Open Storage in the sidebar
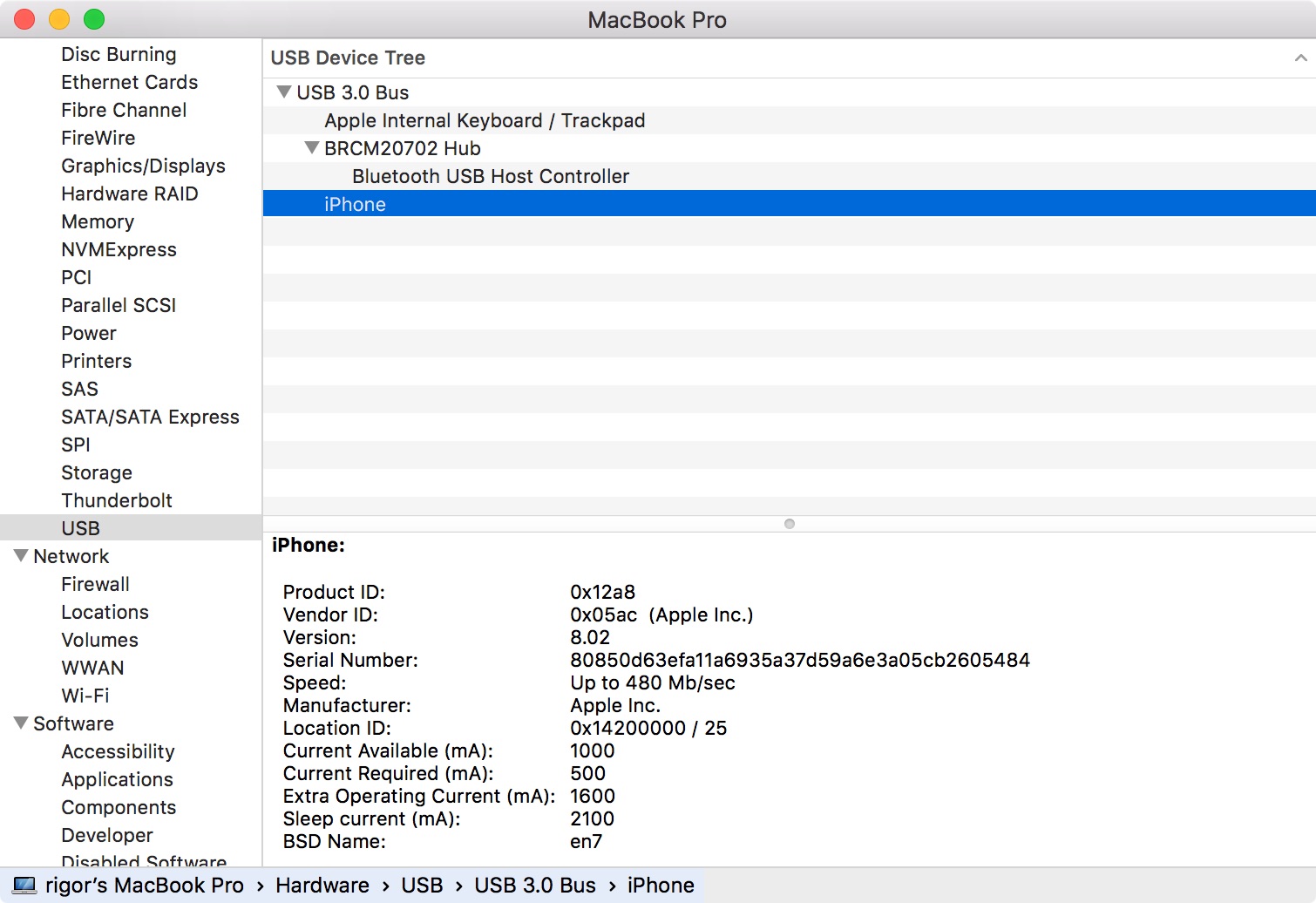 click(x=97, y=472)
